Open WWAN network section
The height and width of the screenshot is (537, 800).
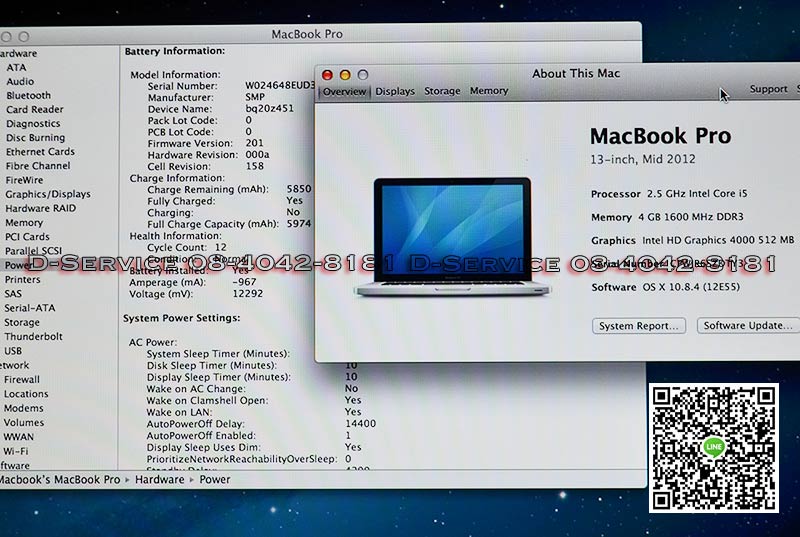[x=18, y=437]
